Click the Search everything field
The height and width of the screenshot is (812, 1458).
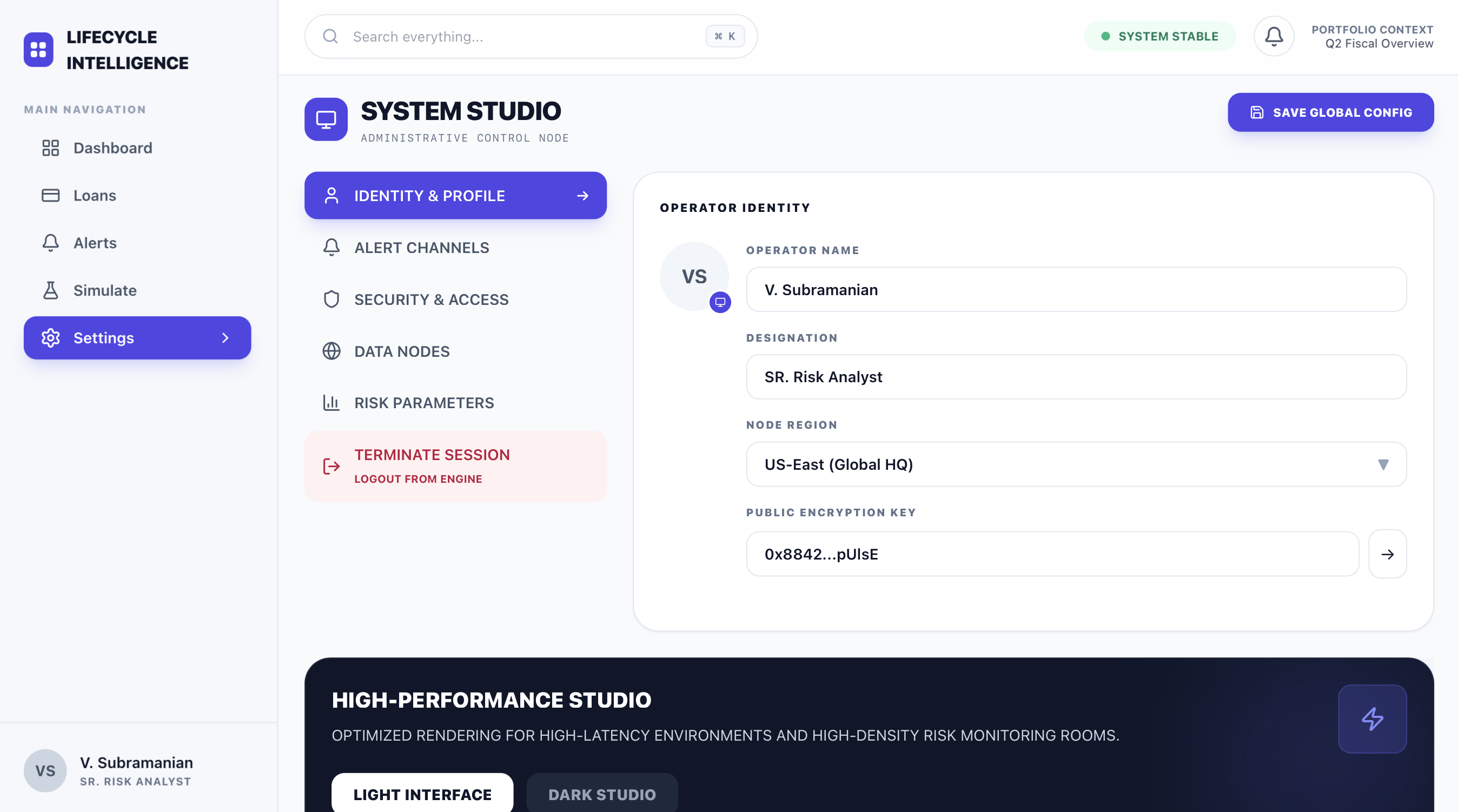coord(521,37)
